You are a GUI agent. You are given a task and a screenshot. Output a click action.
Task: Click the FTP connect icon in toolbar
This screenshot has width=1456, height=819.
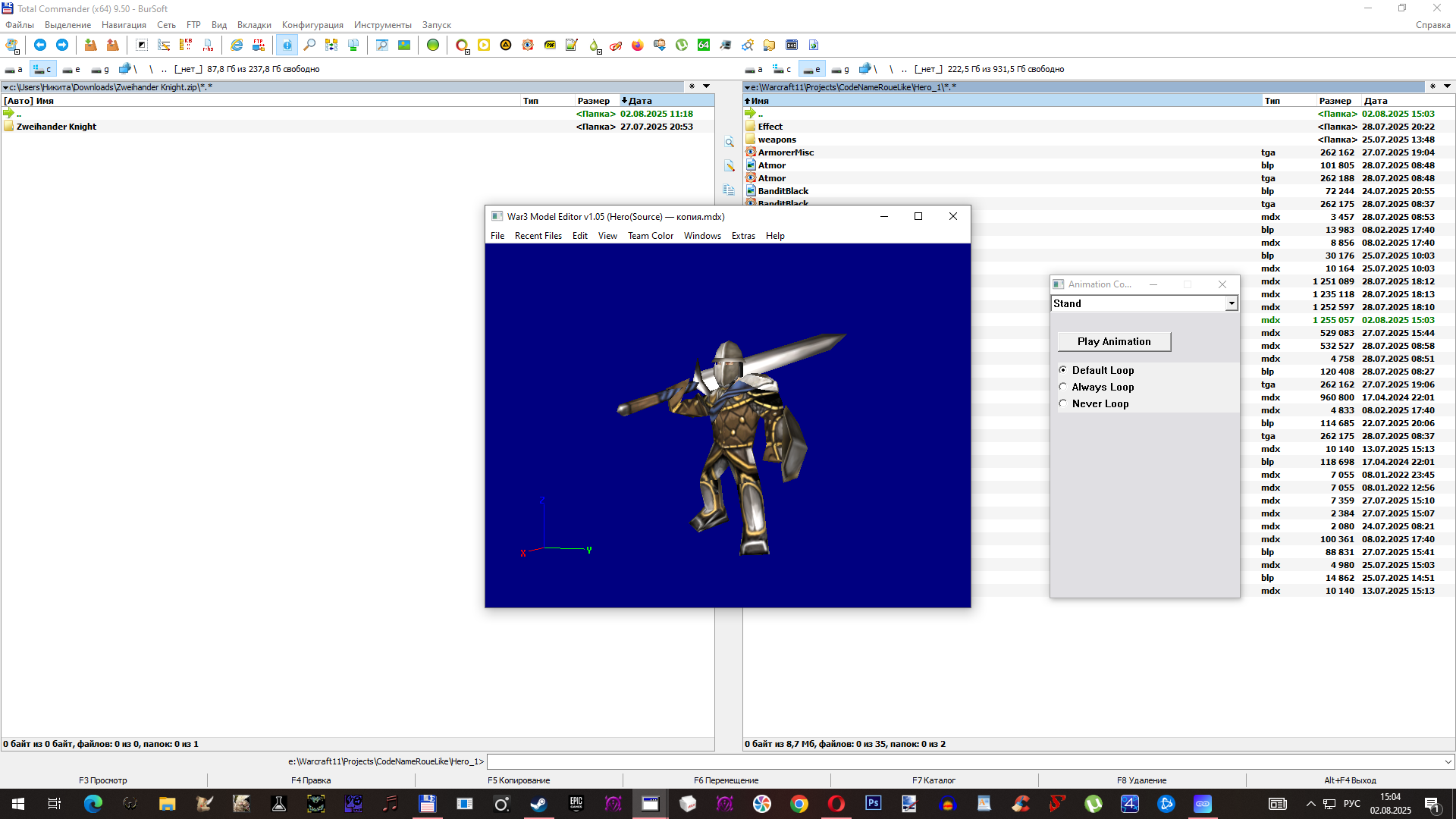(259, 45)
